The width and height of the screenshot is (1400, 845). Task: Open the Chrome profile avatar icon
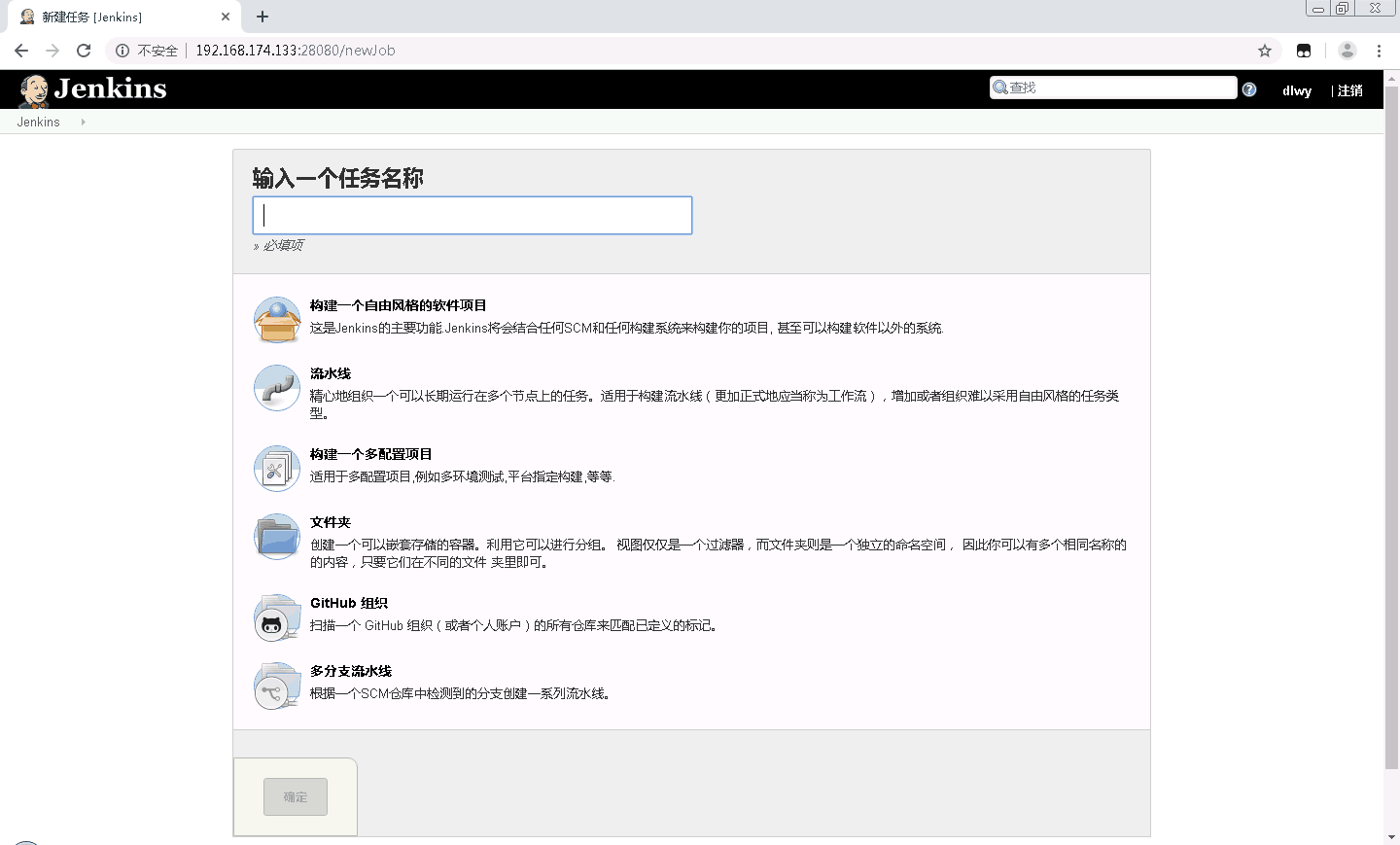tap(1347, 51)
